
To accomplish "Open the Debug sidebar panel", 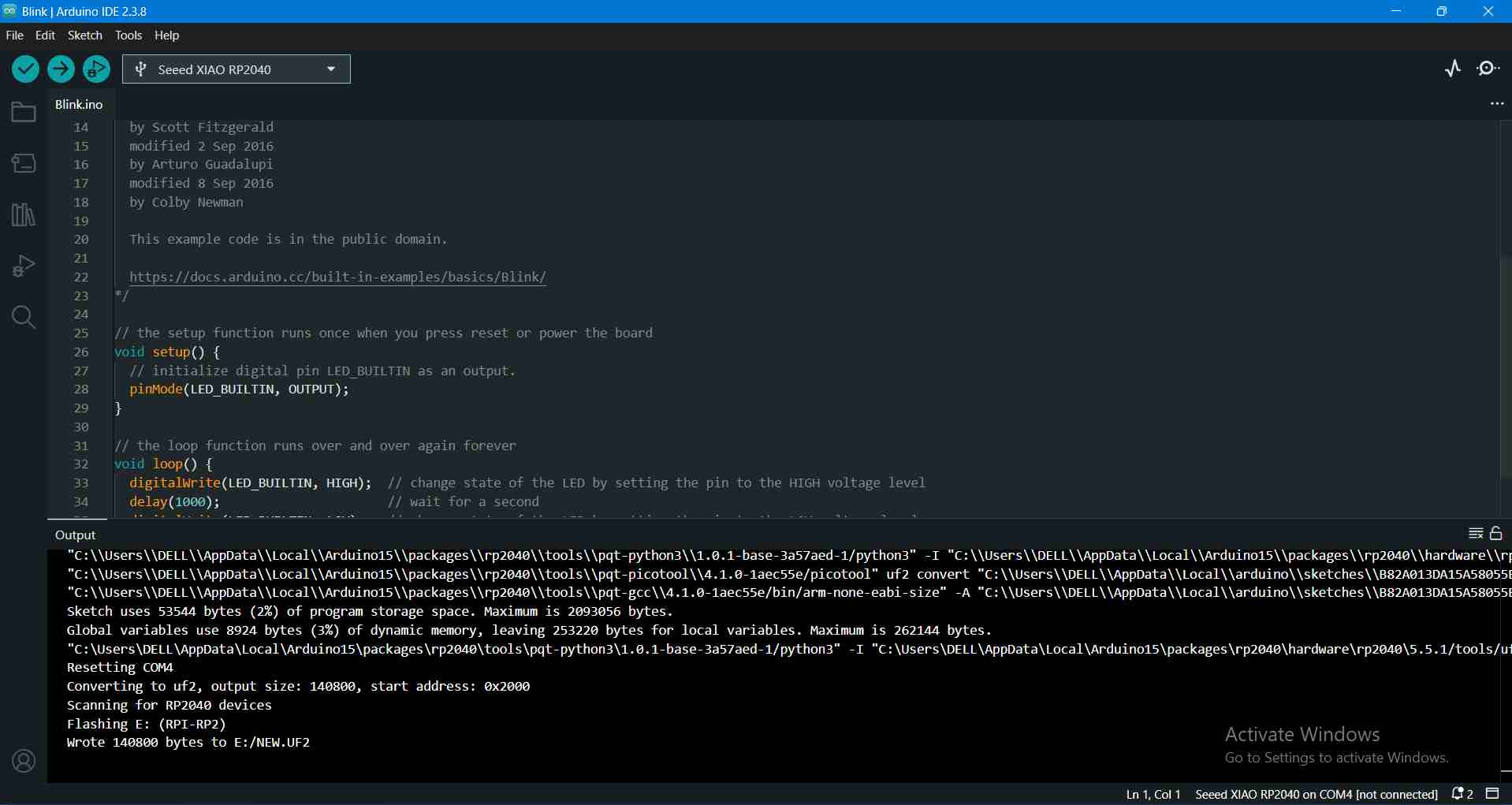I will point(24,266).
